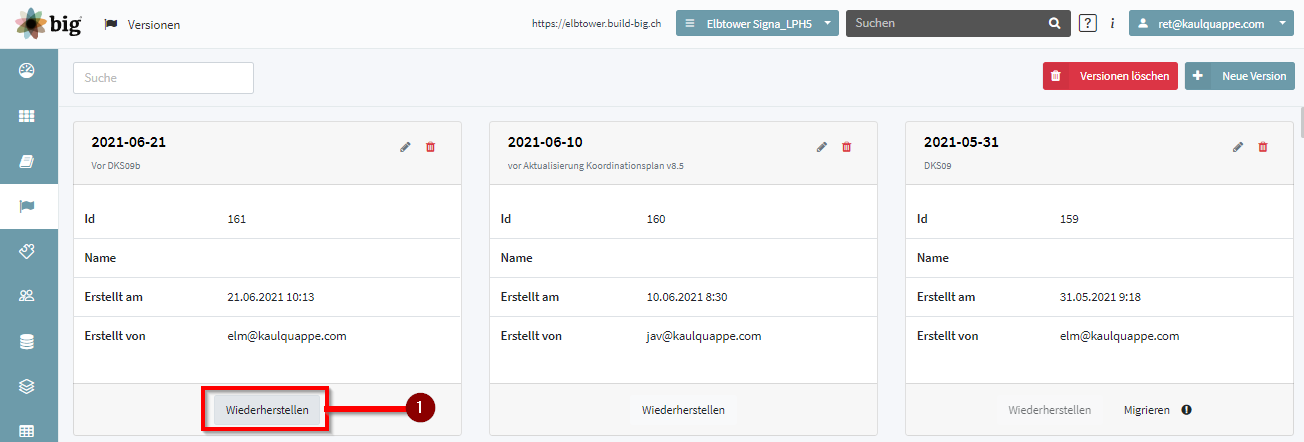Open the tag sidebar icon
Viewport: 1304px width, 442px height.
(28, 251)
